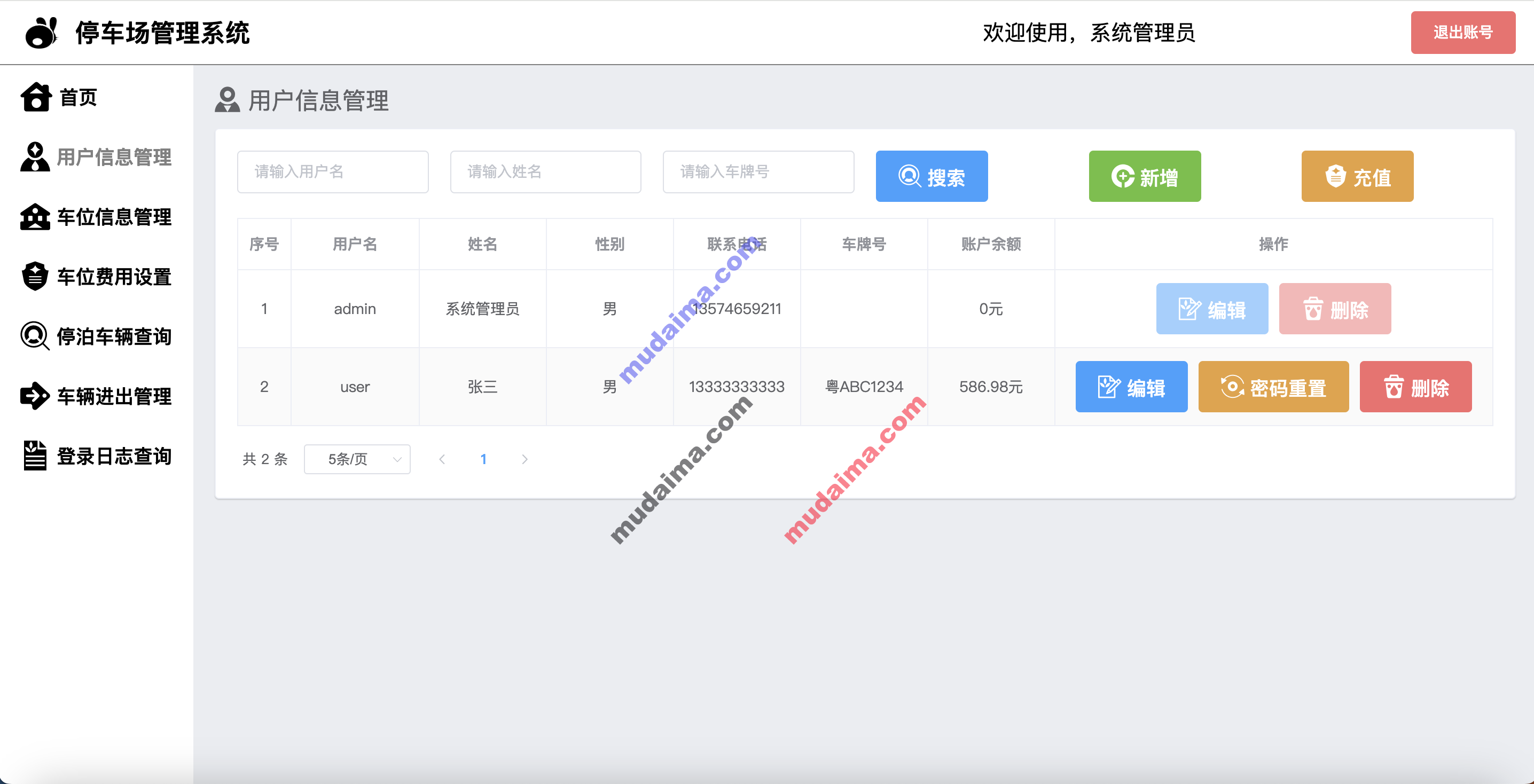1534x784 pixels.
Task: Click license plate 粤ABC1234
Action: [x=864, y=387]
